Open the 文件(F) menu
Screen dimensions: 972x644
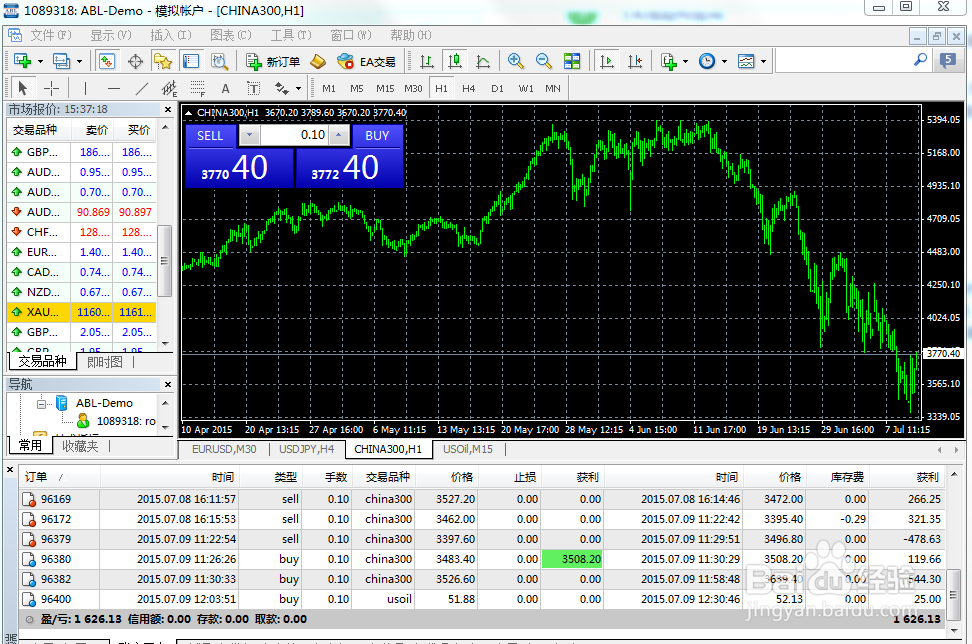pyautogui.click(x=51, y=35)
